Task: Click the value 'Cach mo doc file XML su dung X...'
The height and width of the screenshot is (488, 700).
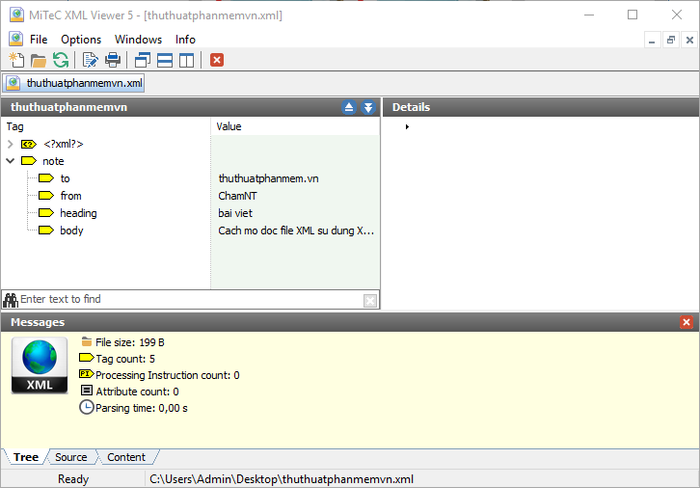Action: [x=296, y=231]
